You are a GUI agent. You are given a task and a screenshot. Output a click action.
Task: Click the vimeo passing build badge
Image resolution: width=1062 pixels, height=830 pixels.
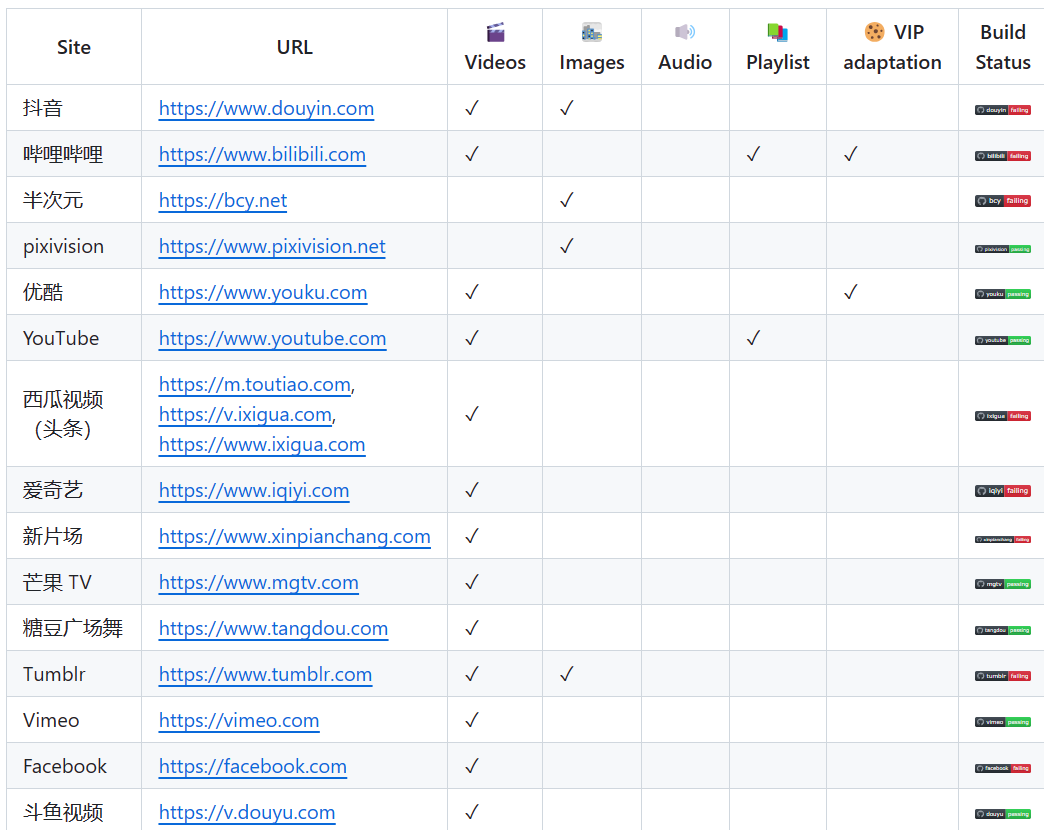coord(1002,722)
